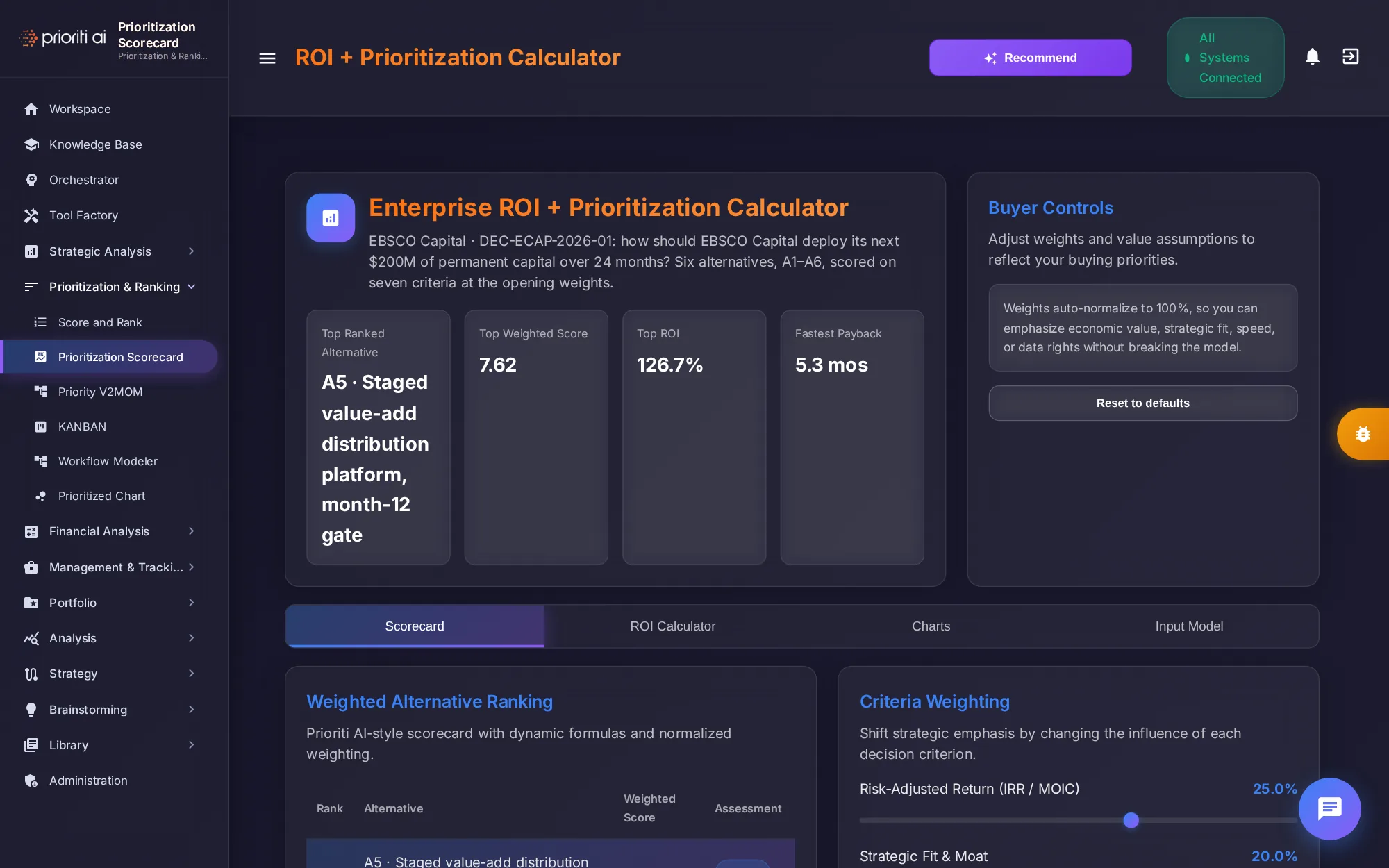Click the Tool Factory tools icon
The height and width of the screenshot is (868, 1389).
point(31,215)
